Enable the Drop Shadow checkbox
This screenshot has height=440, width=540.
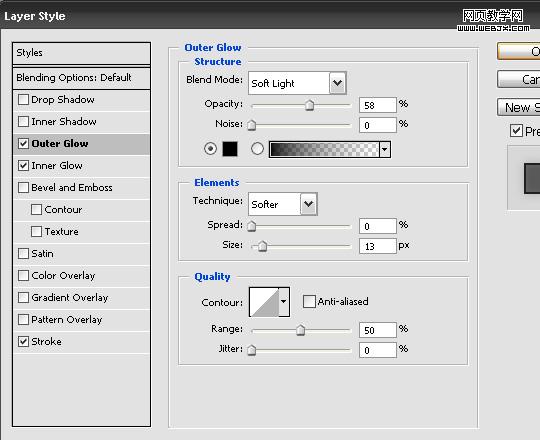click(23, 100)
